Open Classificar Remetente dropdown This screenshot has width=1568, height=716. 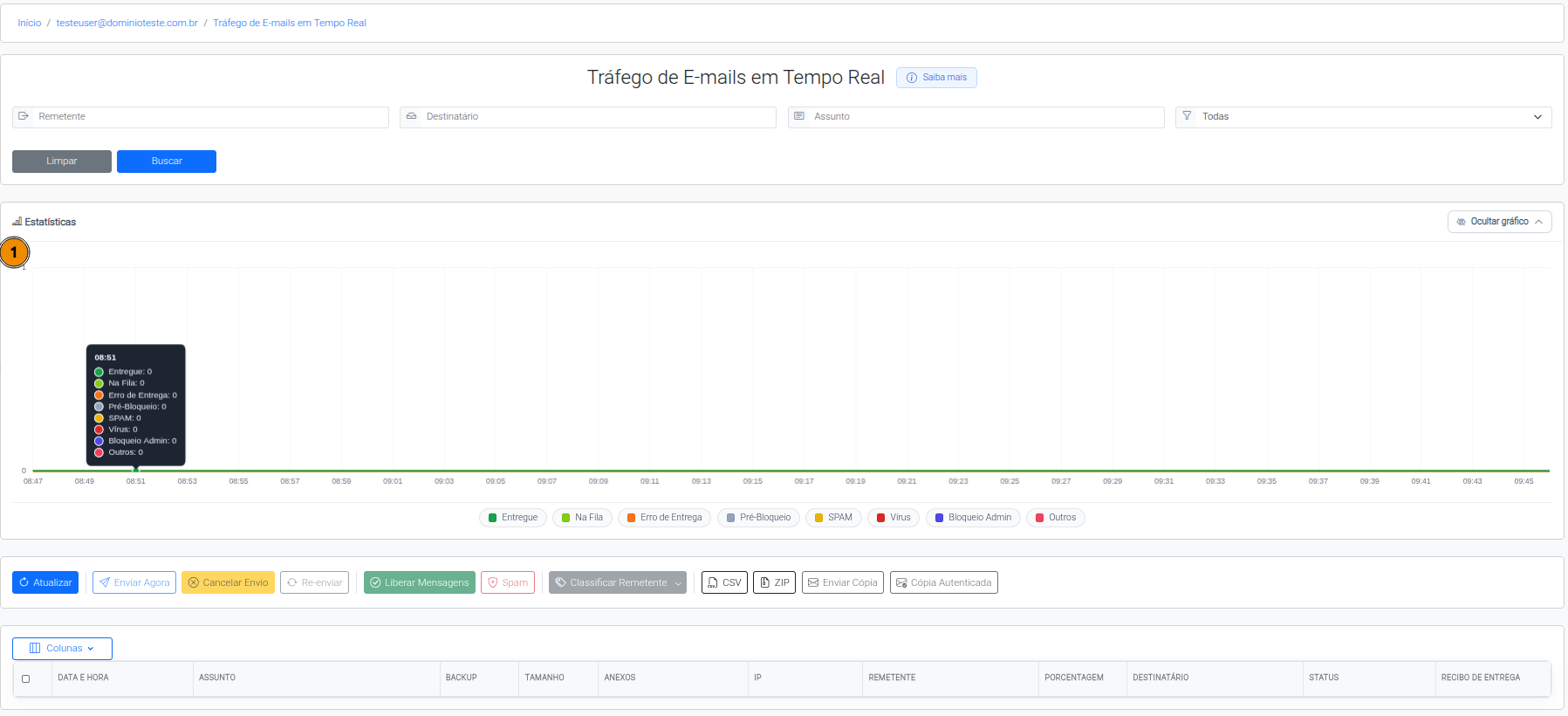point(618,582)
